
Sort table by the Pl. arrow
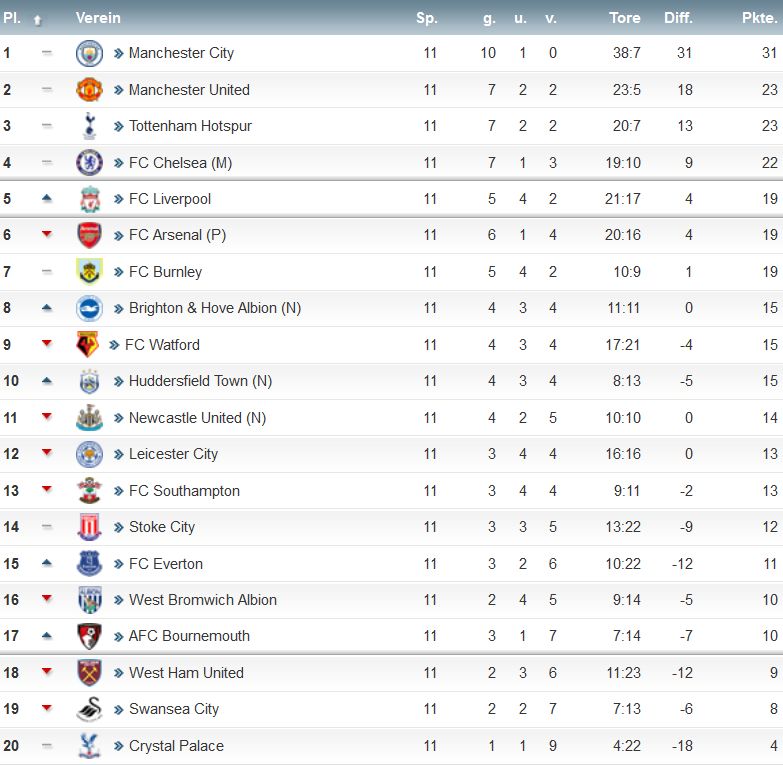coord(37,20)
